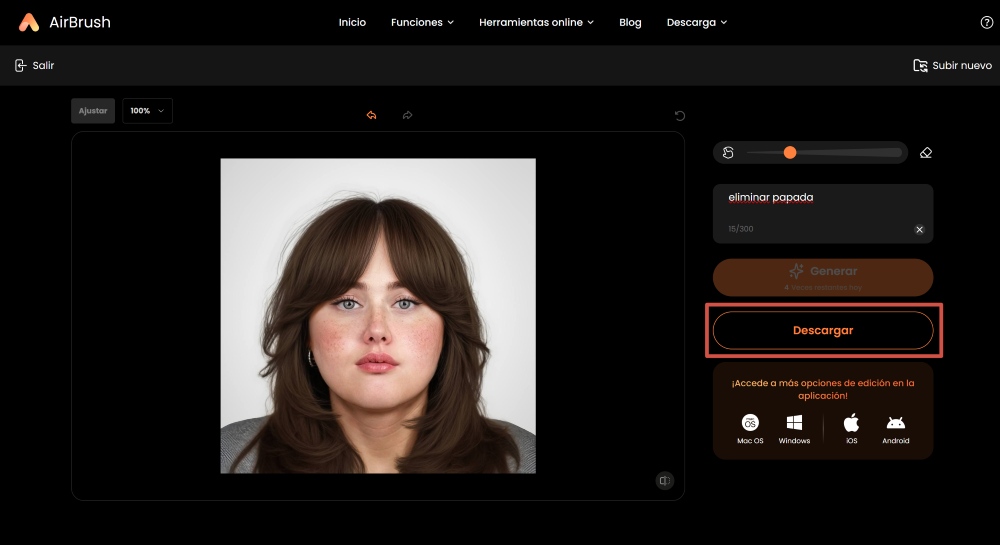
Task: Expand the 100% zoom dropdown
Action: [147, 111]
